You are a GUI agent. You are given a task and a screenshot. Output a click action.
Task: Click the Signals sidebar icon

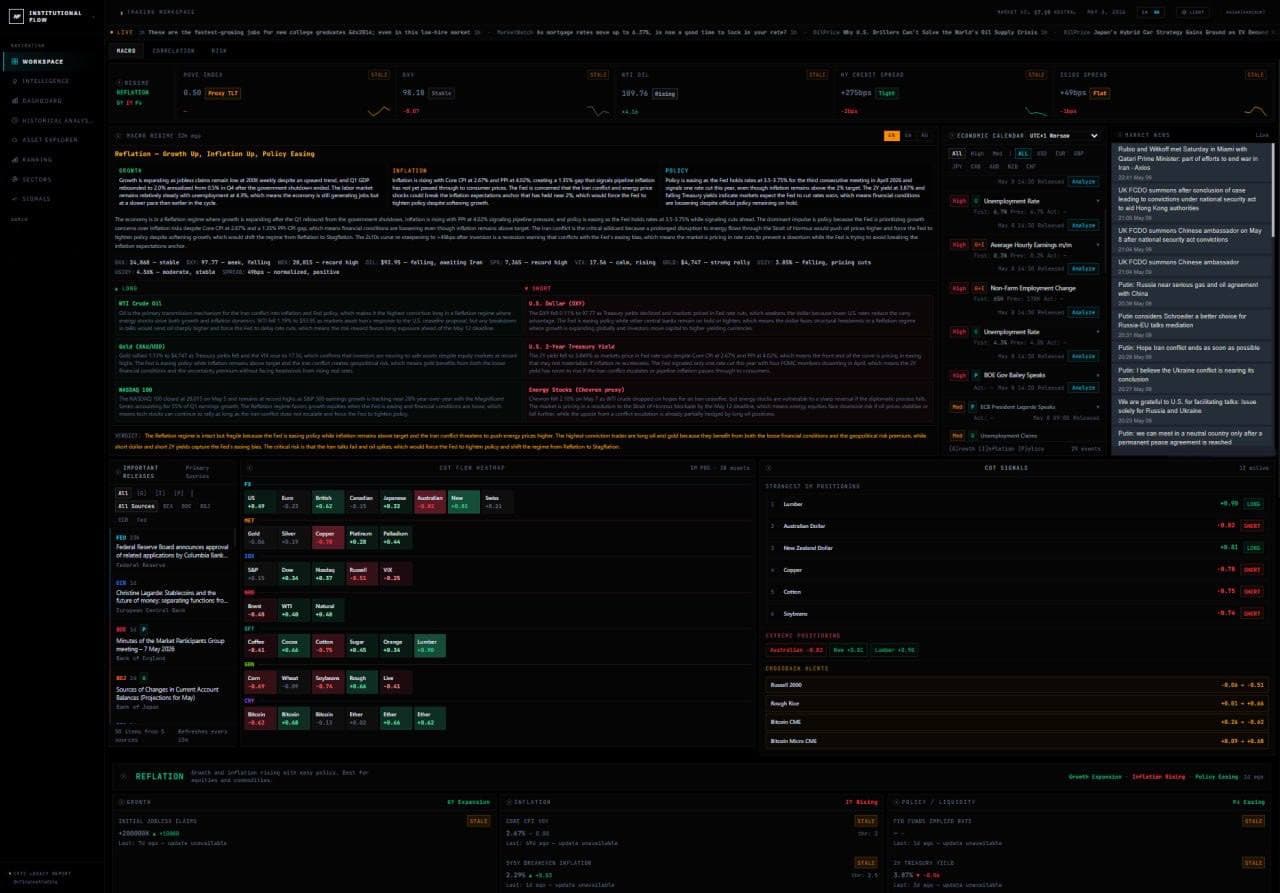point(14,198)
